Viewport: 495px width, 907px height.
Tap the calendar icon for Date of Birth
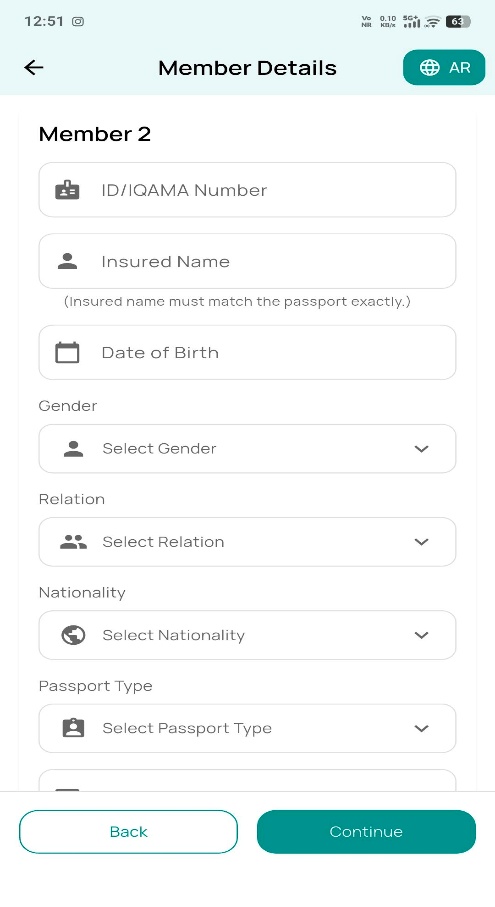67,352
